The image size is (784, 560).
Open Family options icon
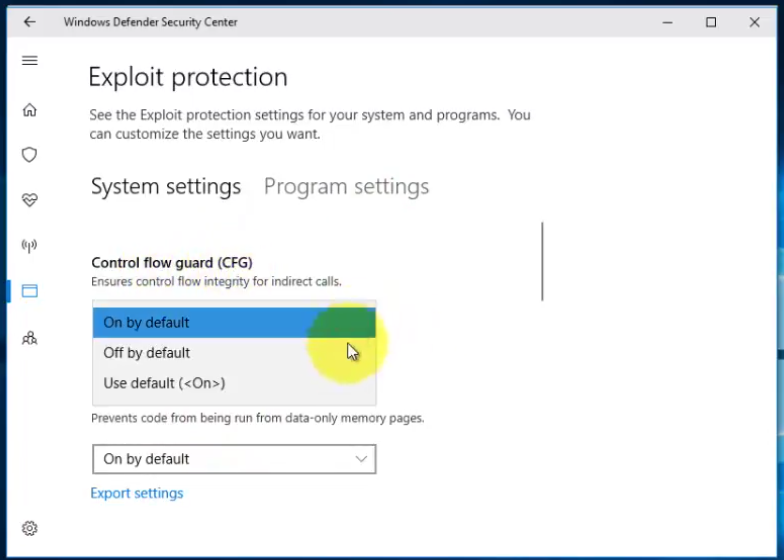(x=30, y=338)
